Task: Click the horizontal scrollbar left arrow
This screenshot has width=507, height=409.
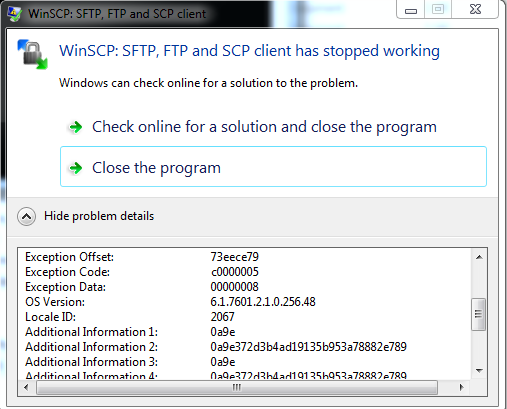Action: (26, 387)
